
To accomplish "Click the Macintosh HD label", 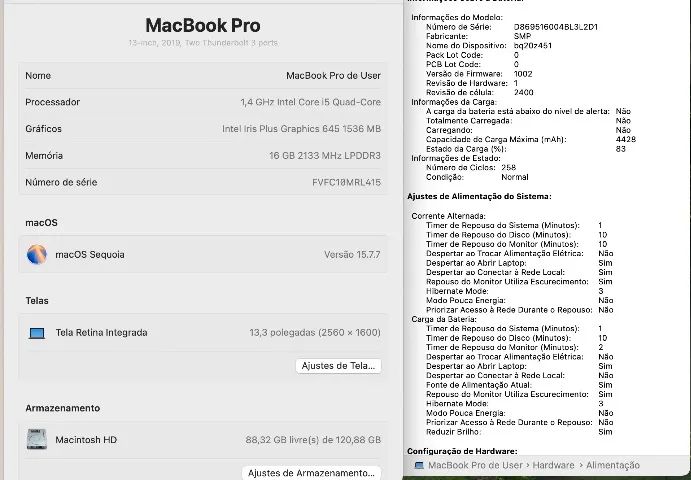I will 86,439.
